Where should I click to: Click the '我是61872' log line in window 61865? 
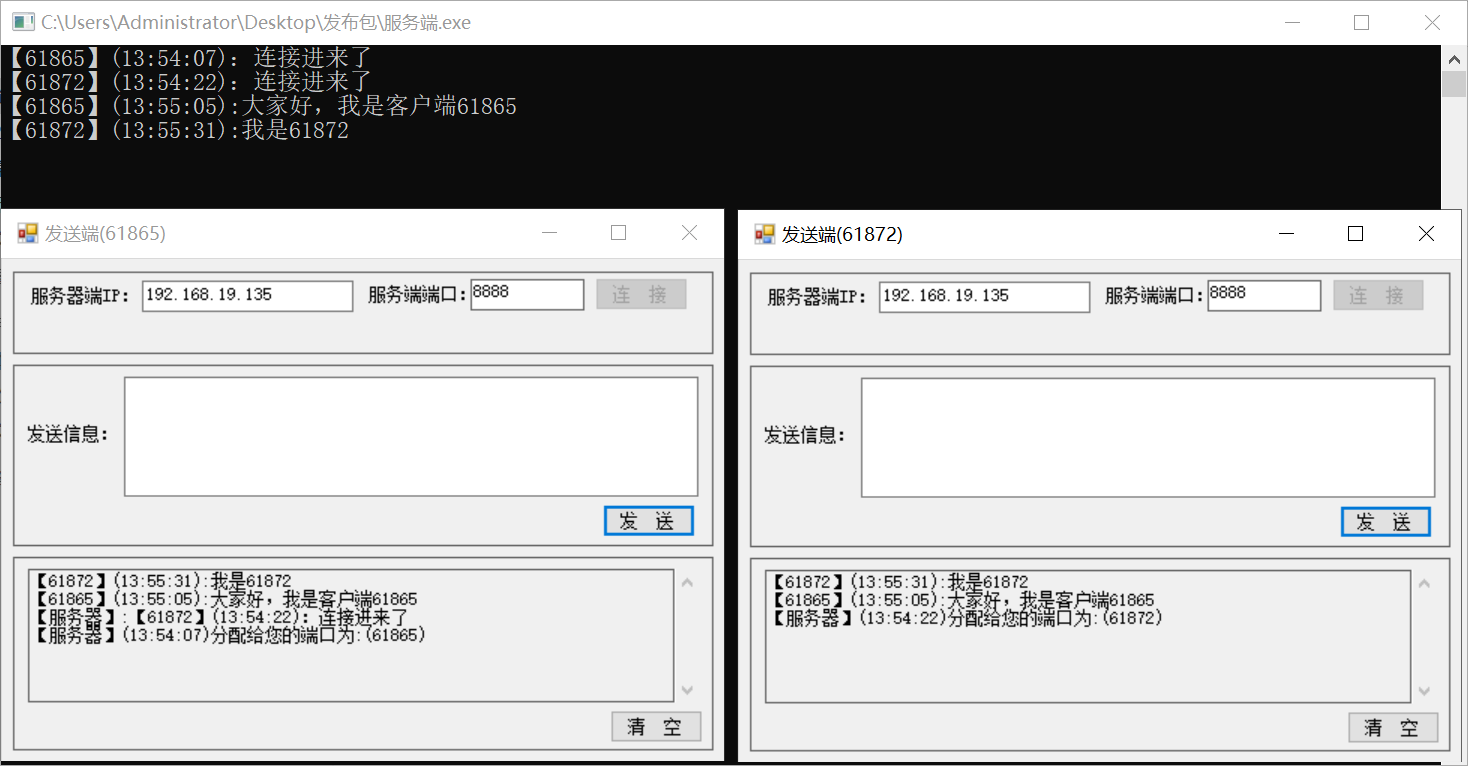click(x=163, y=581)
